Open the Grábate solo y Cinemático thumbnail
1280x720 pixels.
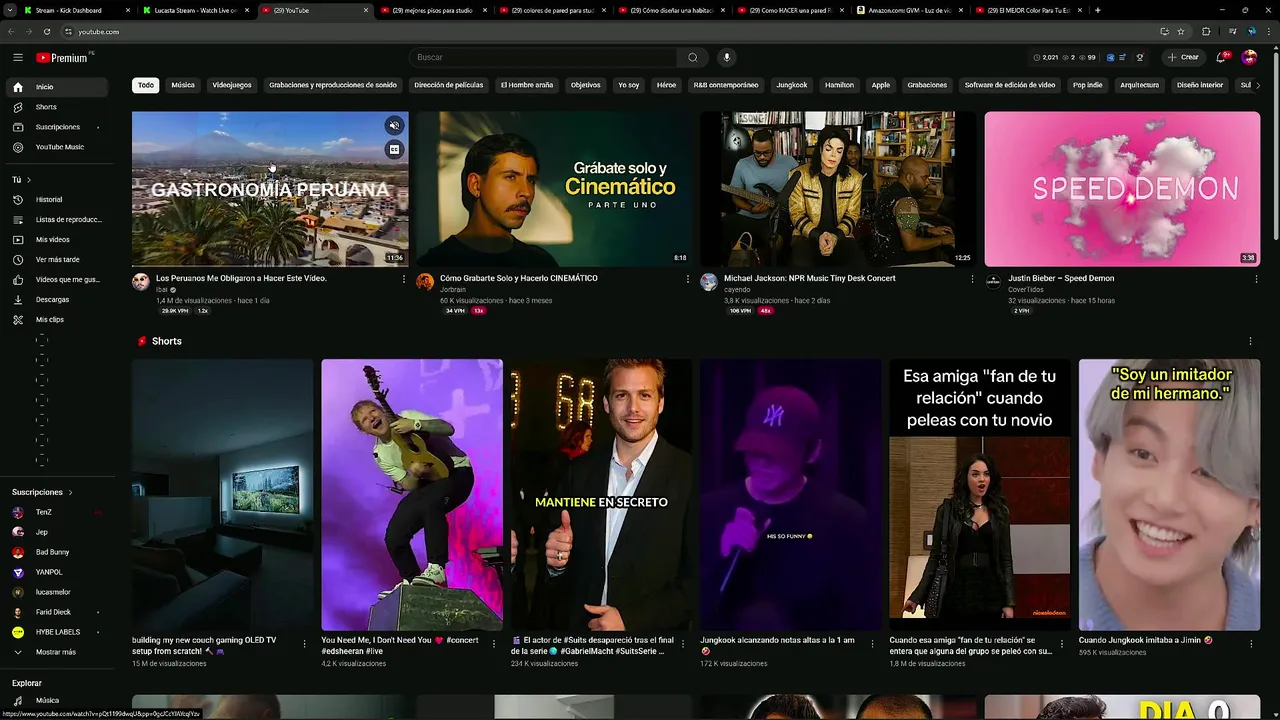[554, 189]
